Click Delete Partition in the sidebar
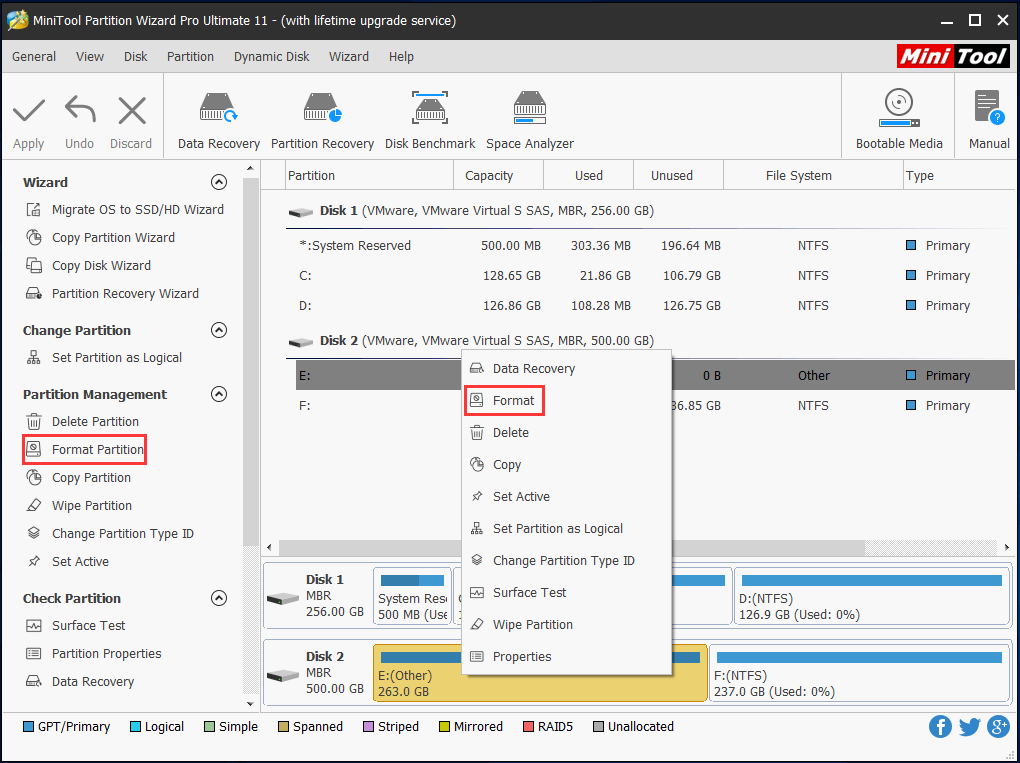1020x763 pixels. click(82, 422)
